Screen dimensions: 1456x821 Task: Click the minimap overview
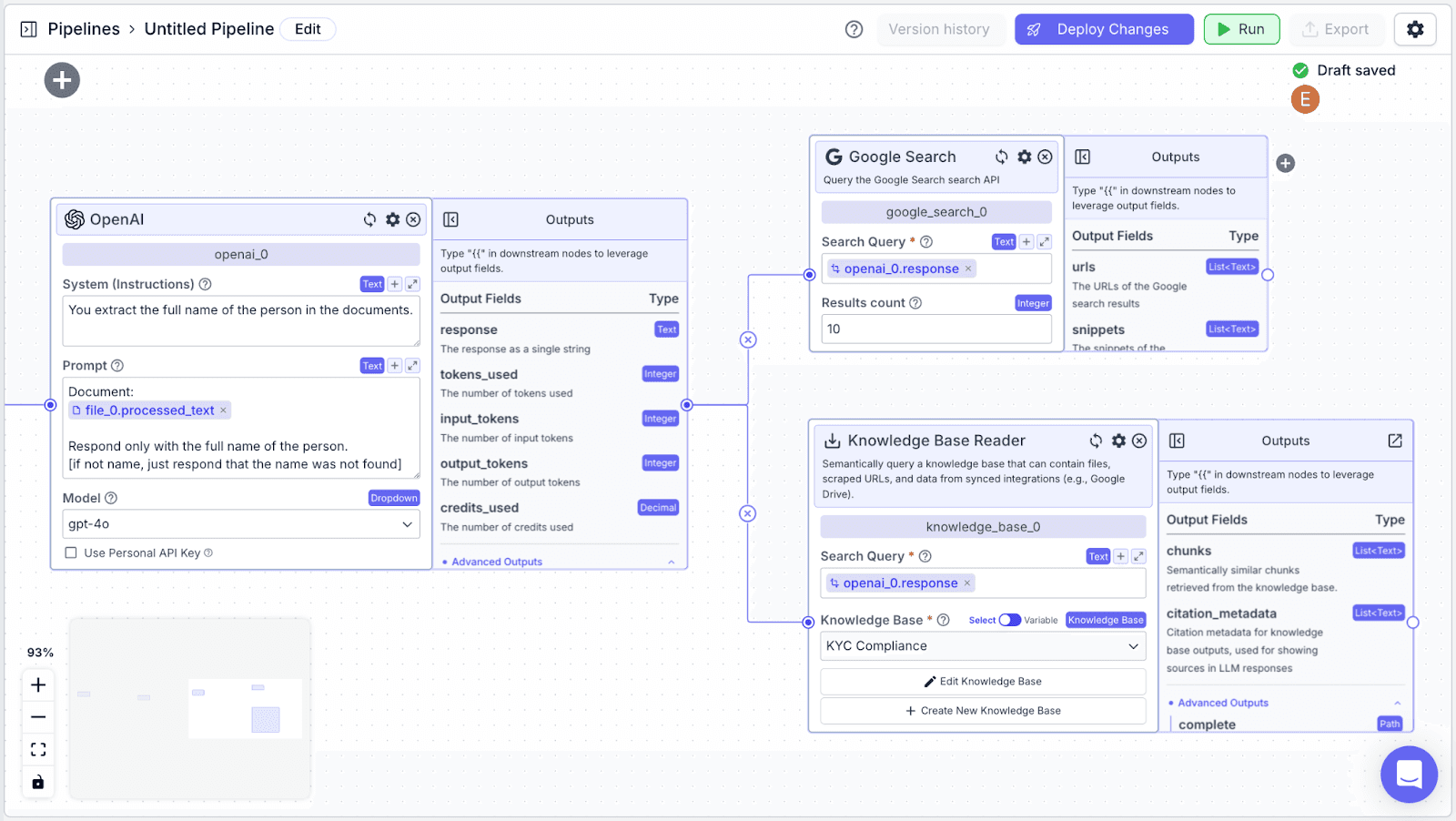click(x=190, y=708)
